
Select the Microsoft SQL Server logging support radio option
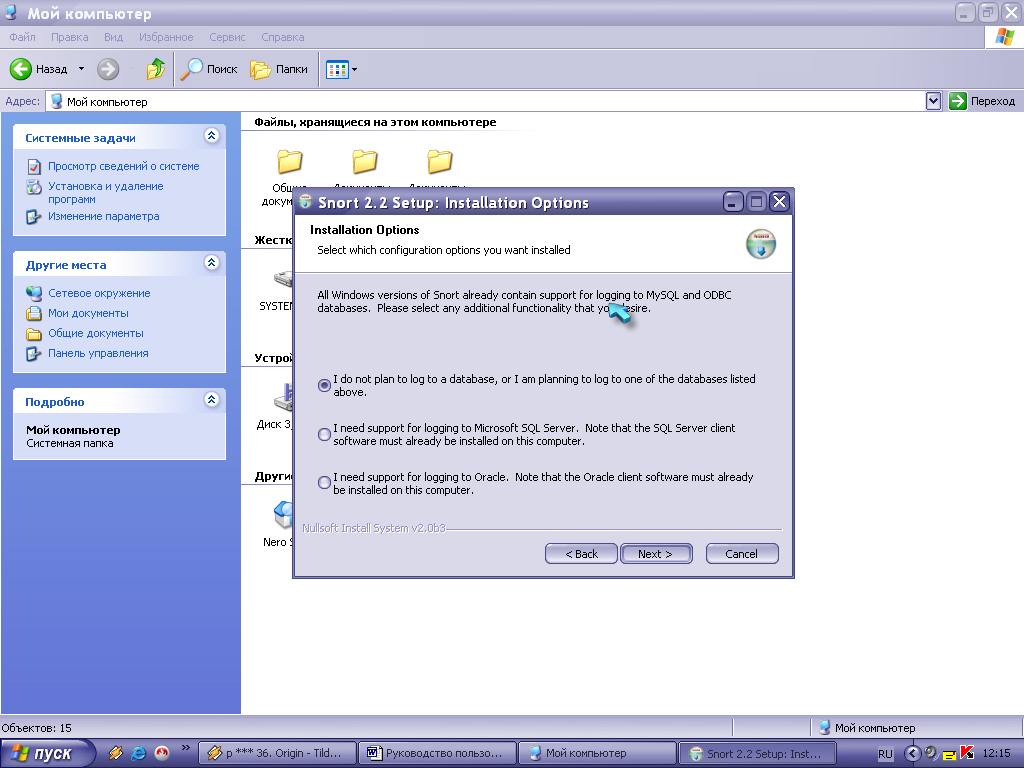(324, 434)
